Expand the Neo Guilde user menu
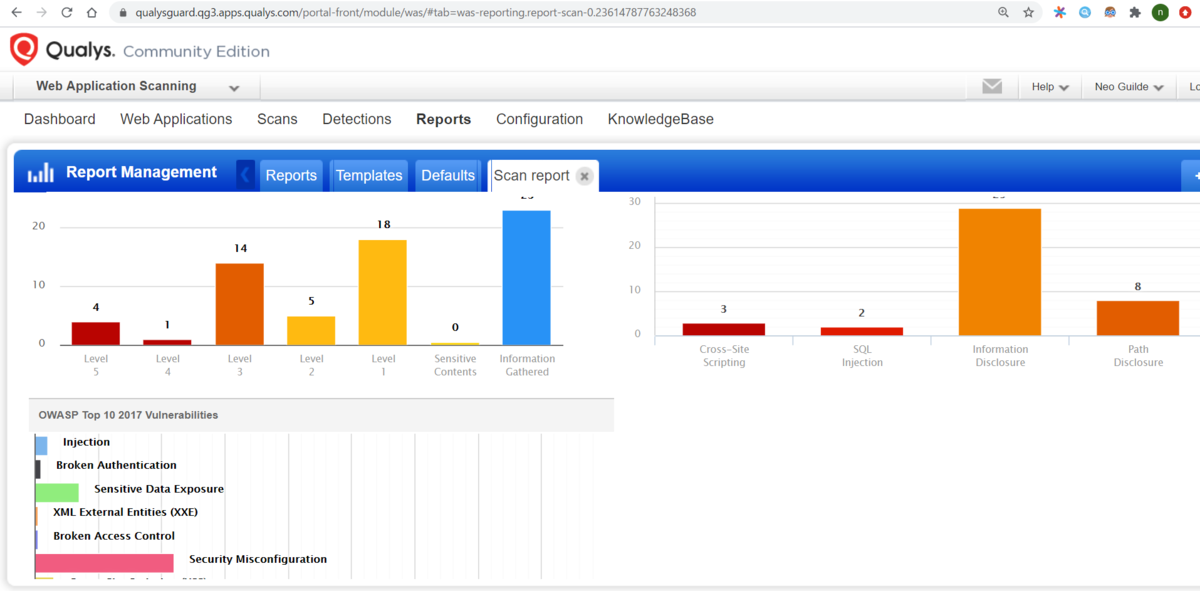Viewport: 1200px width, 591px height. [x=1129, y=87]
